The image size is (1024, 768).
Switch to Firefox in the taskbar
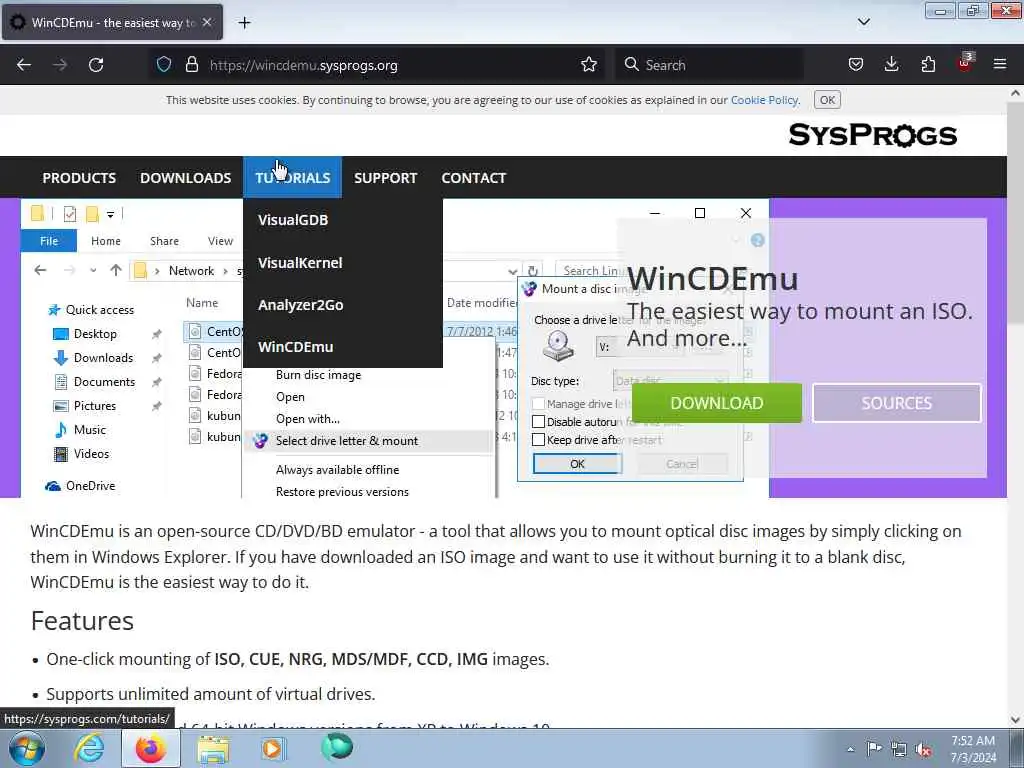tap(151, 748)
